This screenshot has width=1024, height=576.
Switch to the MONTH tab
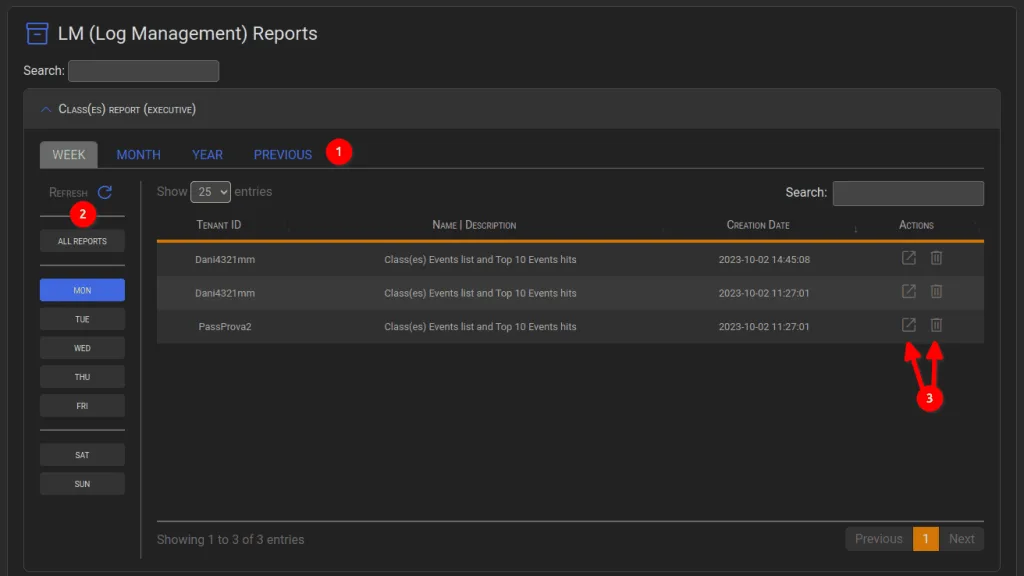pyautogui.click(x=138, y=155)
